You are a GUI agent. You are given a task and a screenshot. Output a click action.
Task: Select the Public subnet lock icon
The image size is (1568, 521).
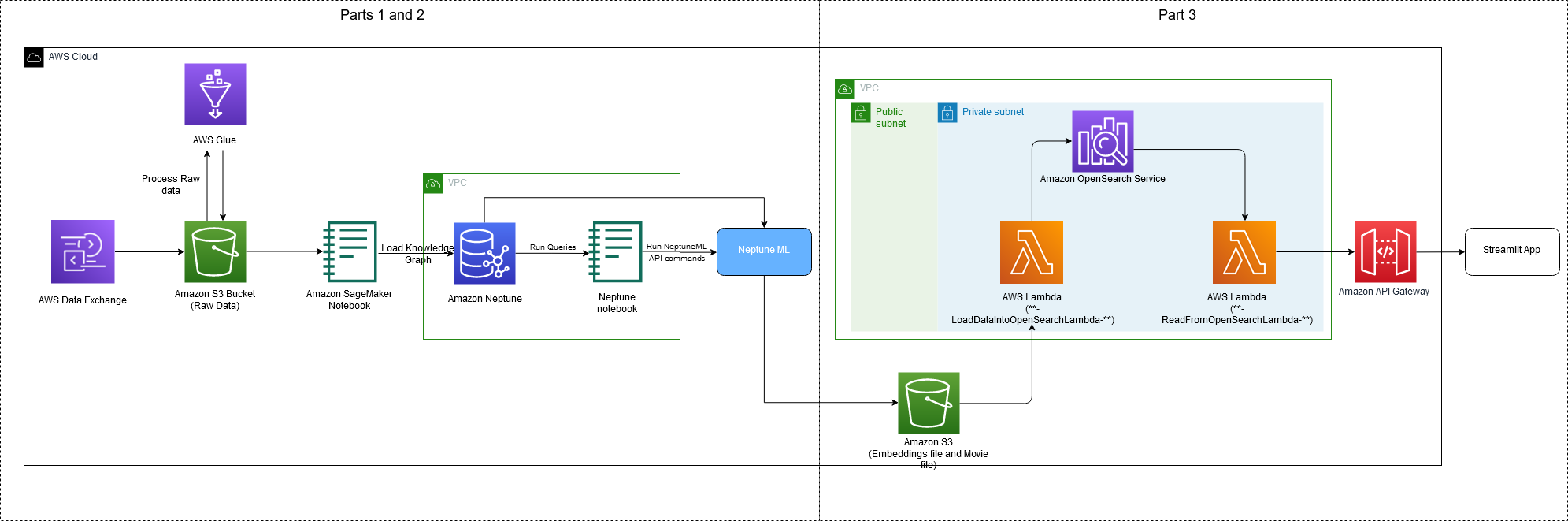[x=861, y=113]
